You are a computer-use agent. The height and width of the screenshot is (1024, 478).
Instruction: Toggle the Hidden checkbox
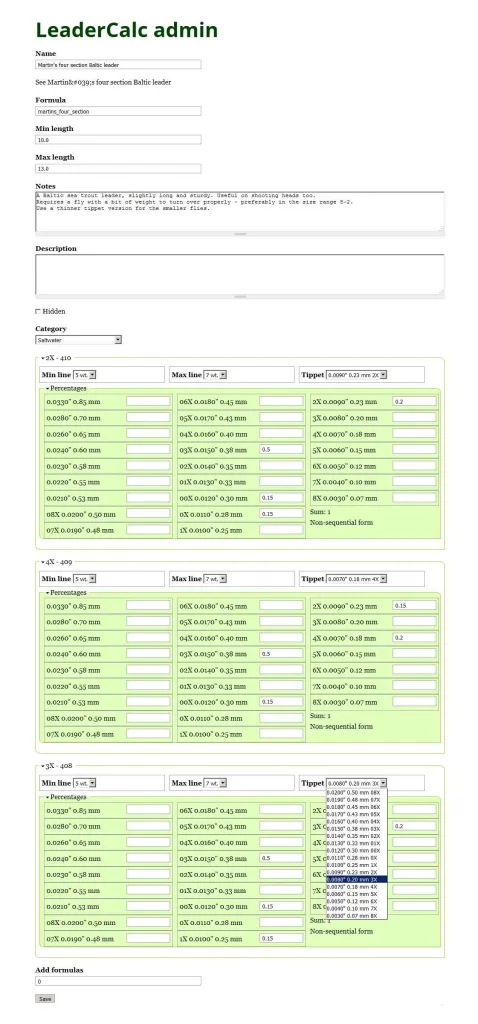click(x=38, y=312)
